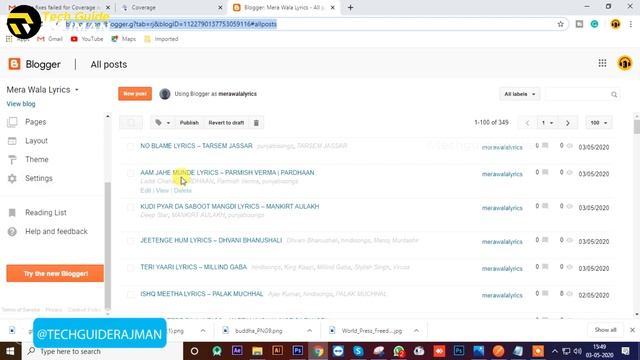
Task: Open the taskbar volume icon
Action: [x=577, y=351]
